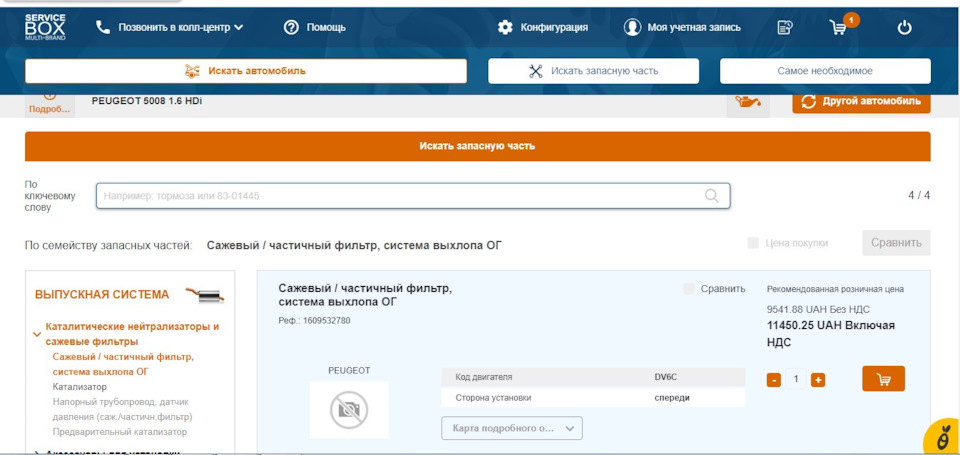Click the phone call-center icon
Image resolution: width=960 pixels, height=455 pixels.
(103, 27)
